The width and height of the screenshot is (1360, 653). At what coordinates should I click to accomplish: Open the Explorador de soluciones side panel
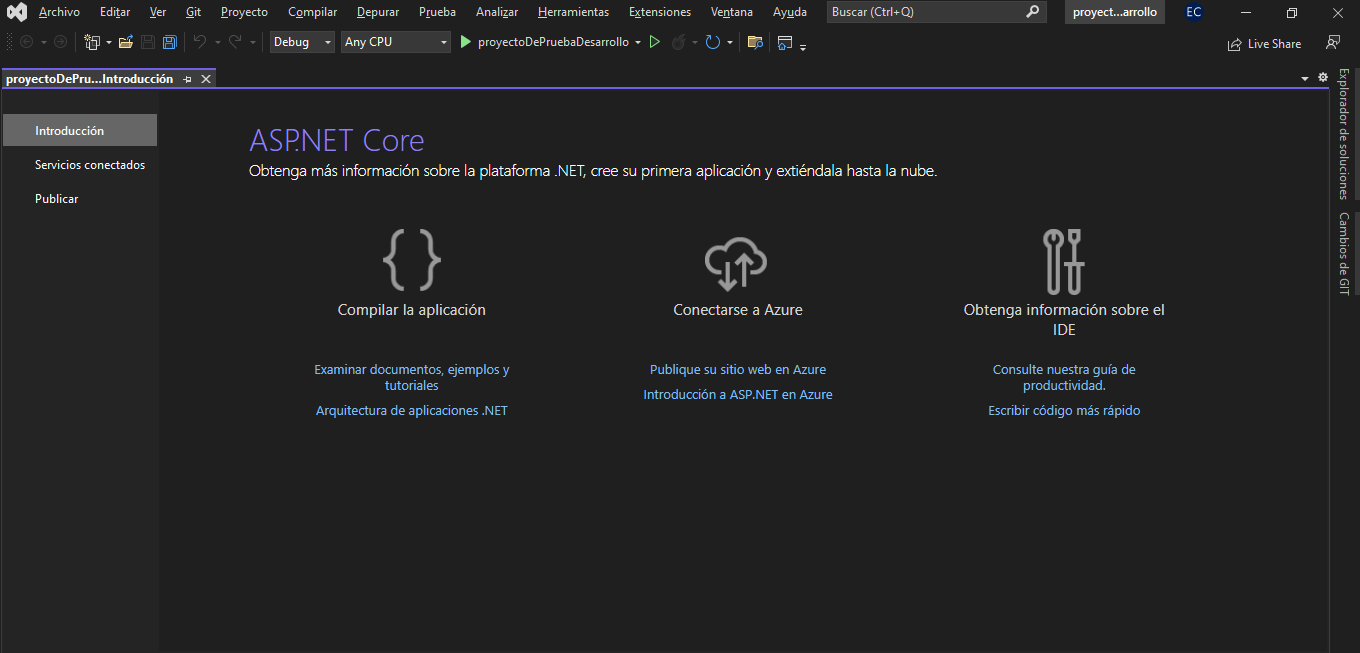coord(1344,133)
